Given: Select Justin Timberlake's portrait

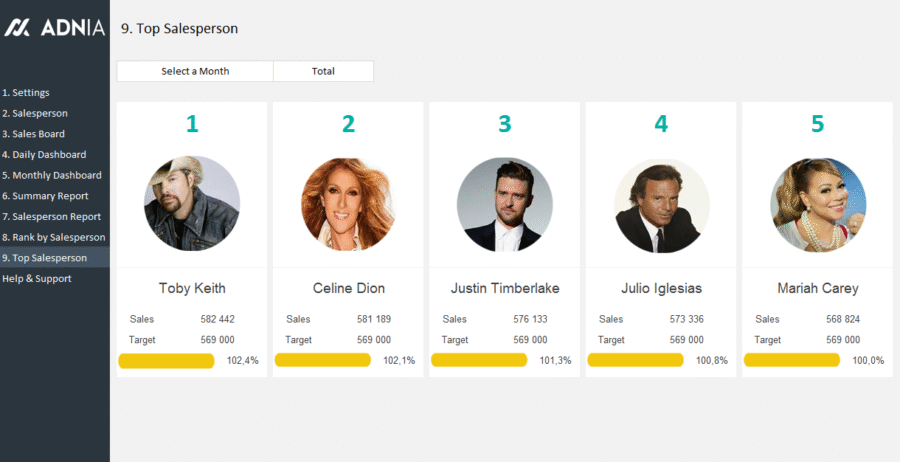Looking at the screenshot, I should [504, 204].
